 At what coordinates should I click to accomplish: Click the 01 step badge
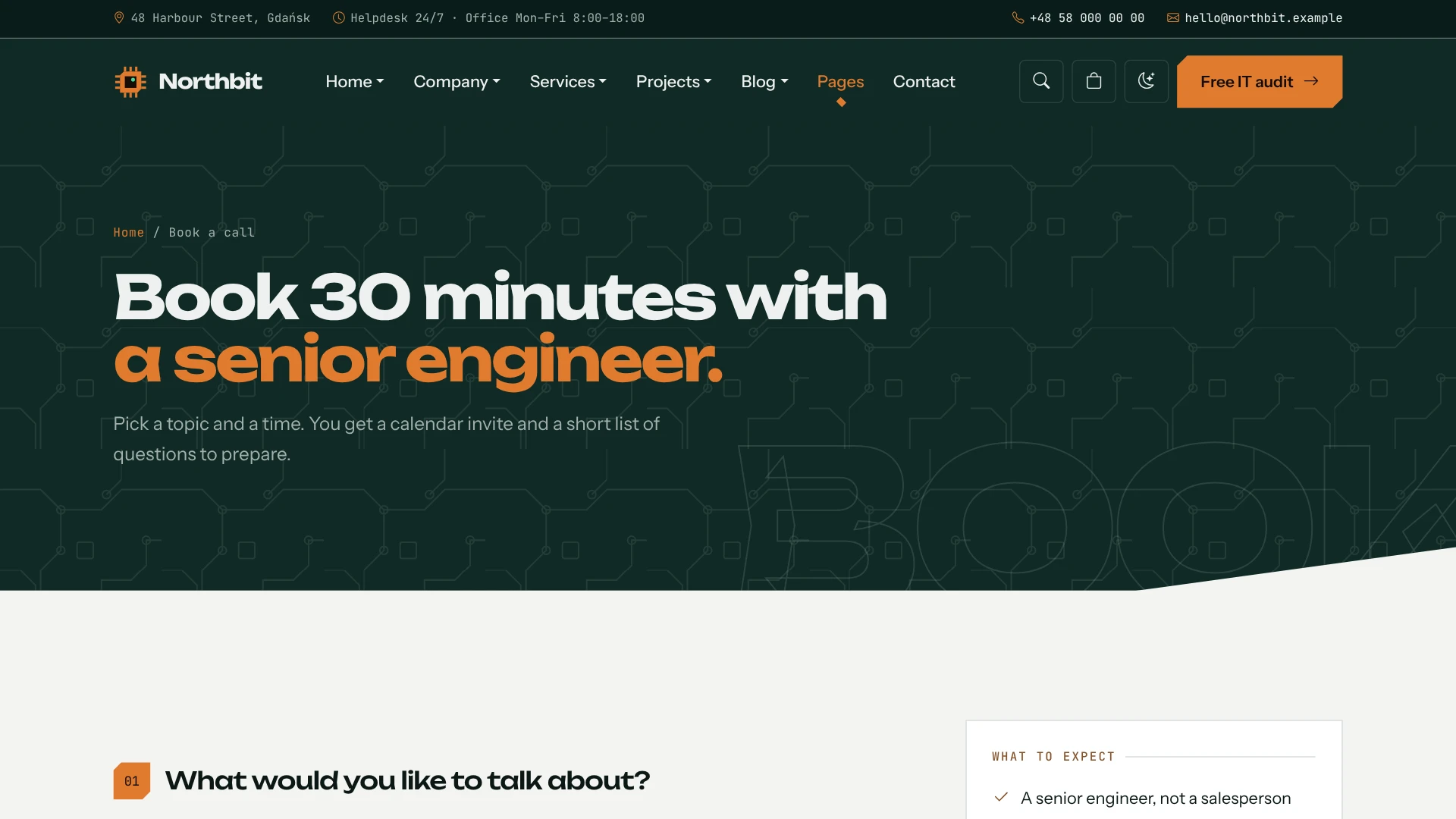[x=132, y=780]
